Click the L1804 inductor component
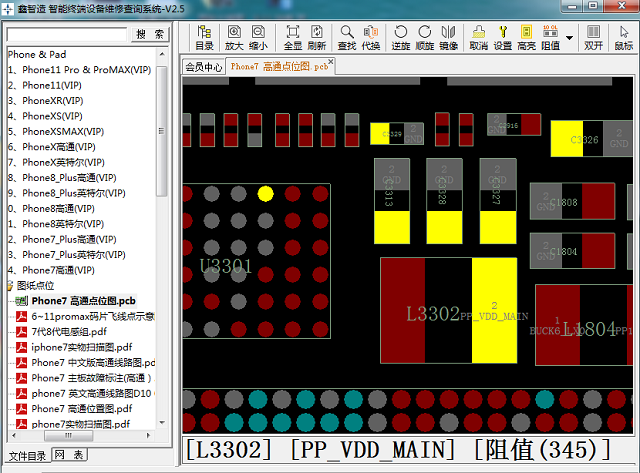Viewport: 640px width, 473px height. [x=584, y=324]
